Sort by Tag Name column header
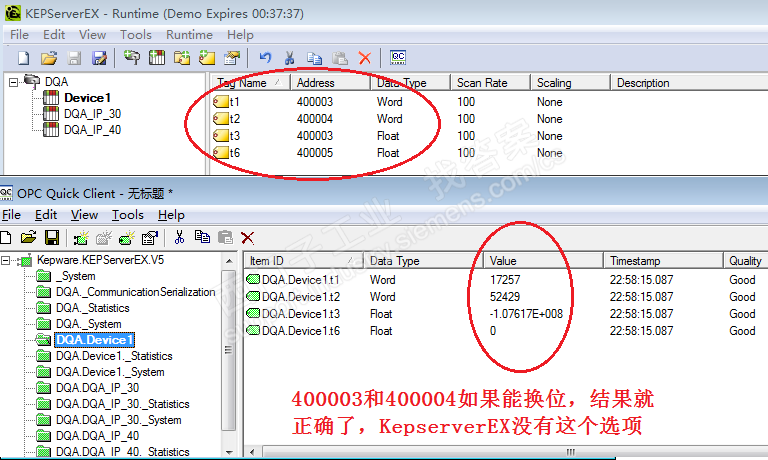Screen dimensions: 768x460 [x=251, y=83]
